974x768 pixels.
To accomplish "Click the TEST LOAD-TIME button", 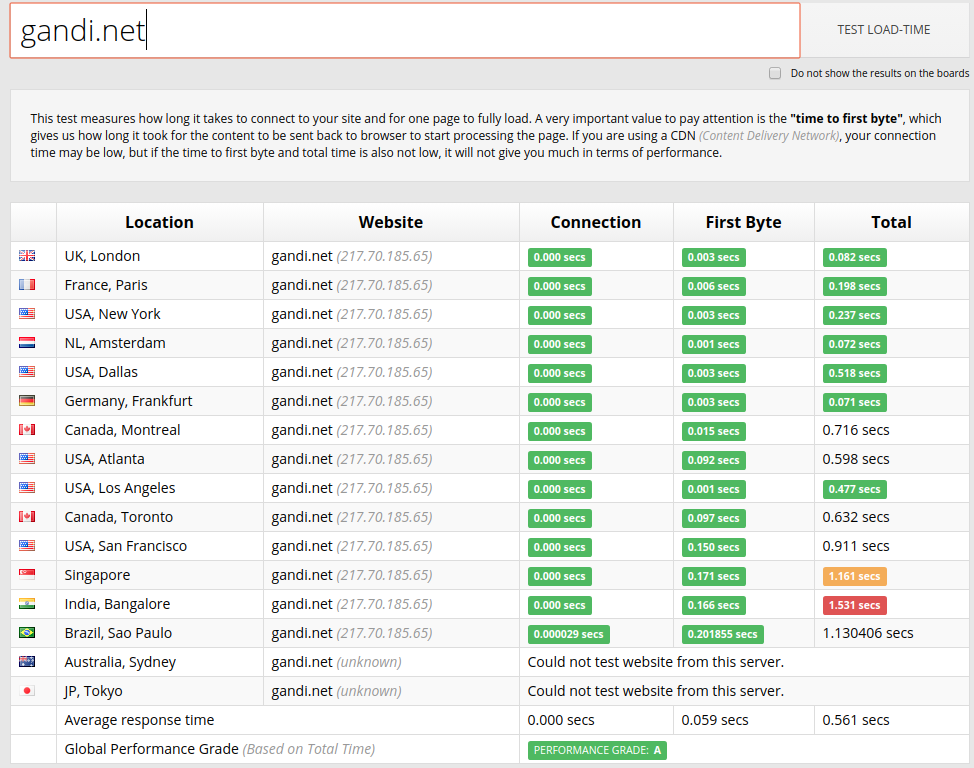I will [883, 30].
